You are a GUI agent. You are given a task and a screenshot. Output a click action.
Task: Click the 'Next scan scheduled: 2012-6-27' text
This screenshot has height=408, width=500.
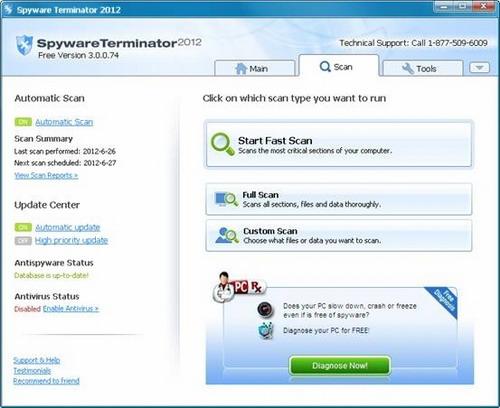point(65,163)
